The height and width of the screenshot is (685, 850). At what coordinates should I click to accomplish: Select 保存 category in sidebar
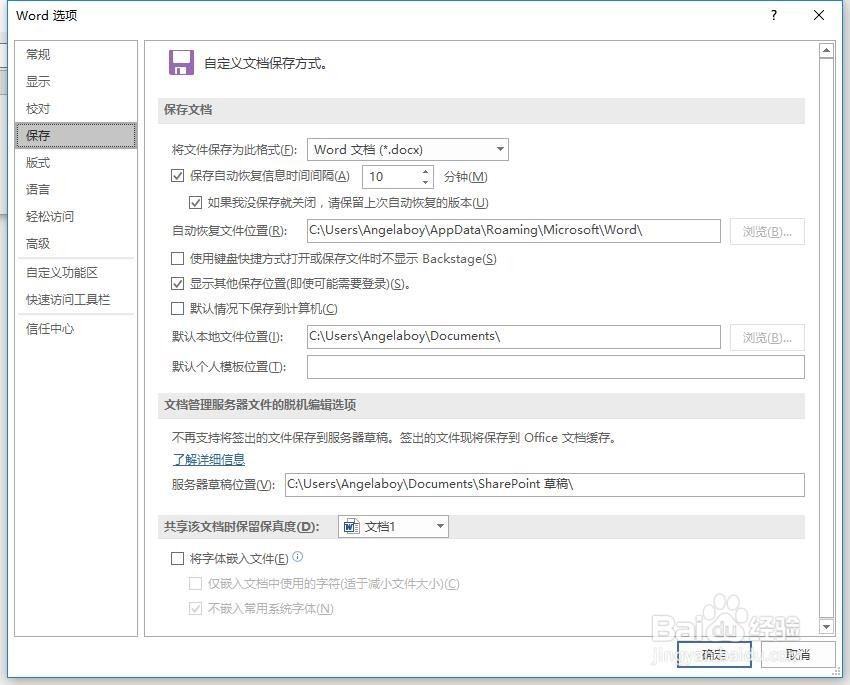click(x=76, y=135)
